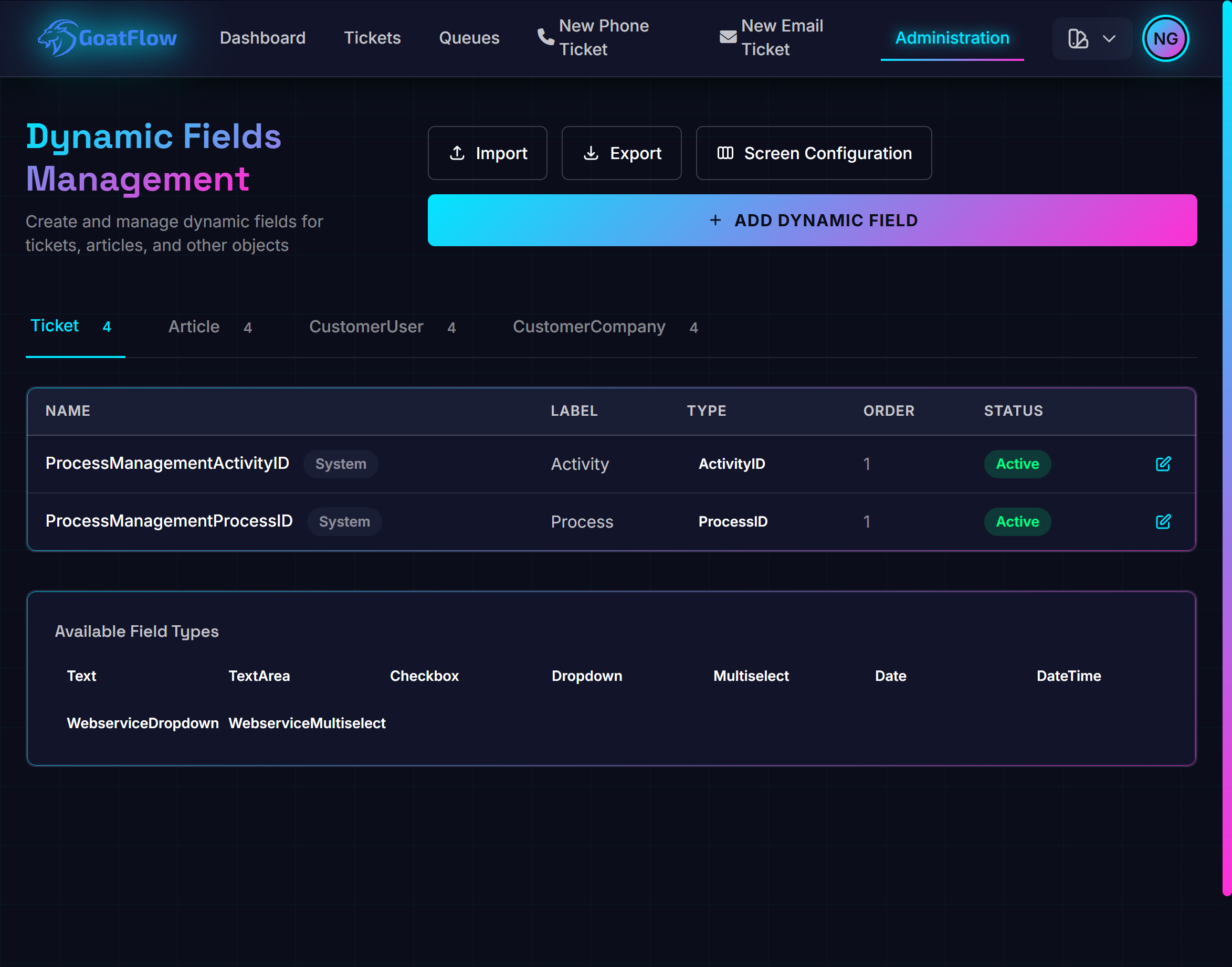Image resolution: width=1232 pixels, height=967 pixels.
Task: Click the ADD DYNAMIC FIELD button
Action: pos(812,220)
